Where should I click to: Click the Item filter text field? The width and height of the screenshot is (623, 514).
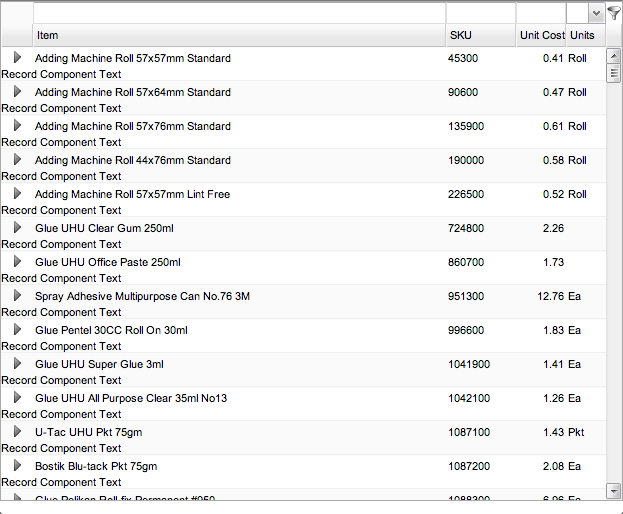[238, 13]
